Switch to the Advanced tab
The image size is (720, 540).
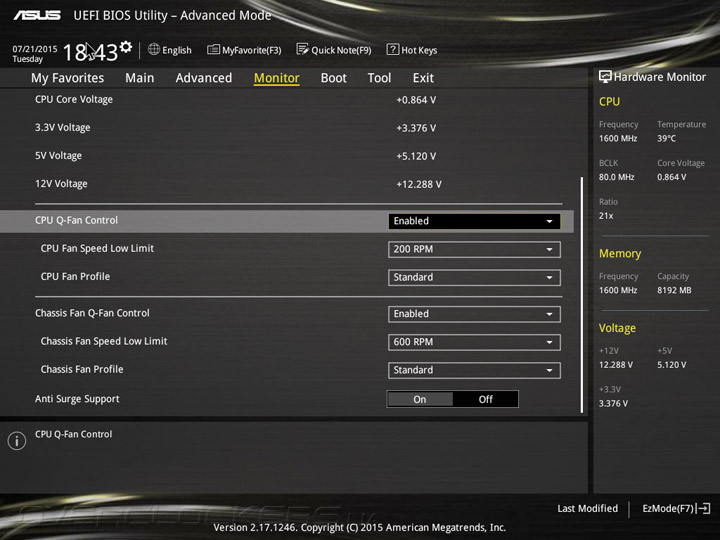click(x=203, y=78)
